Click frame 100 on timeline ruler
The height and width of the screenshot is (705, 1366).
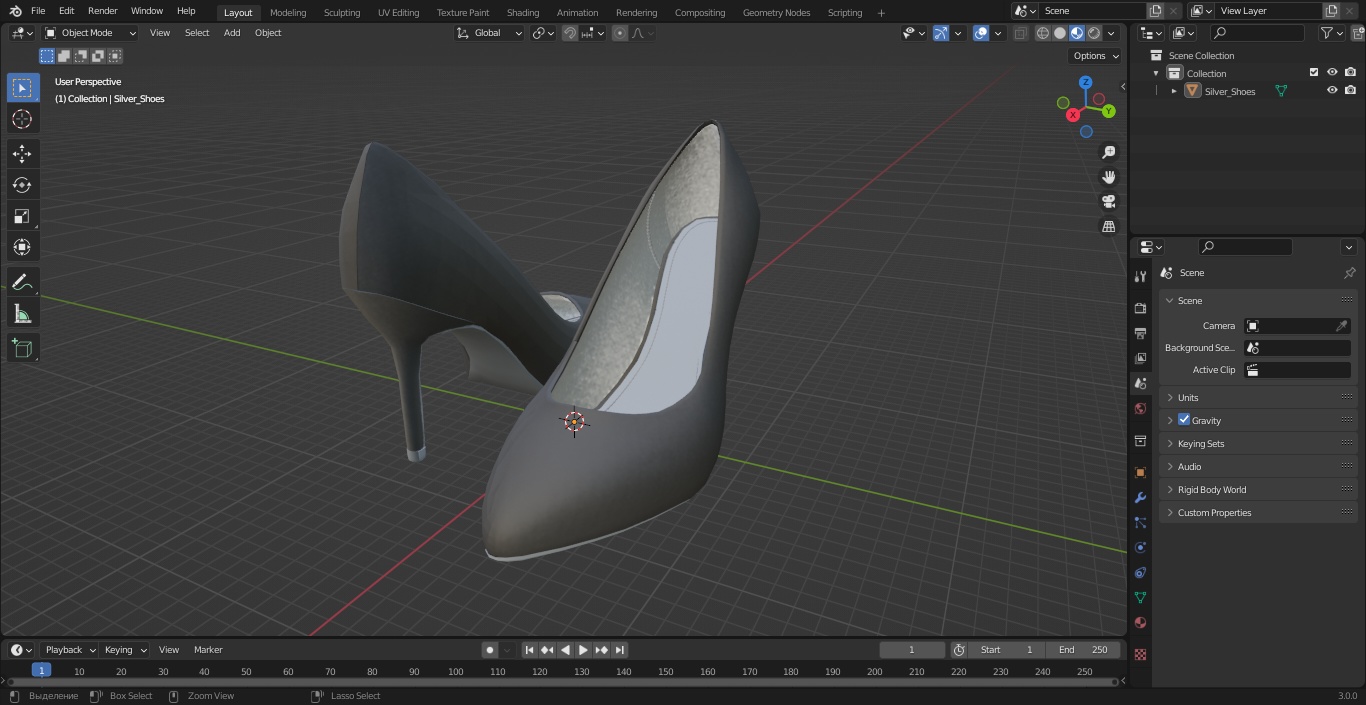tap(456, 672)
